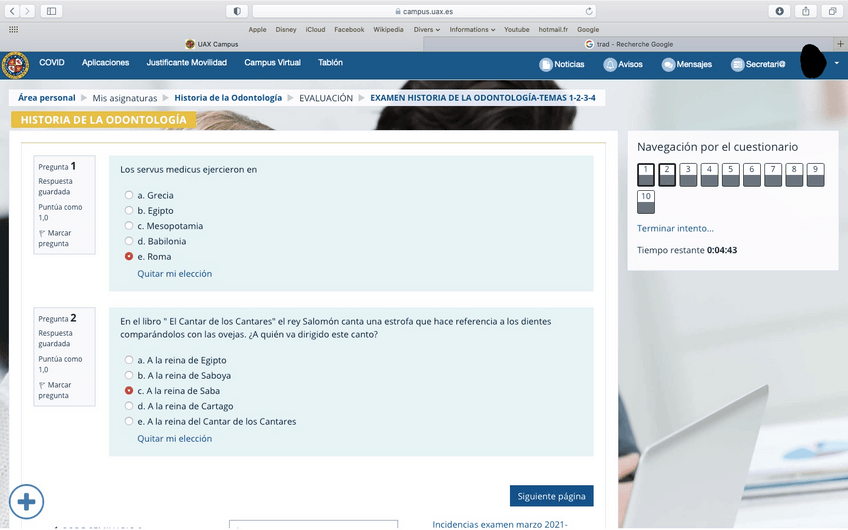This screenshot has width=848, height=530.
Task: Open the user profile dropdown arrow
Action: (x=837, y=63)
